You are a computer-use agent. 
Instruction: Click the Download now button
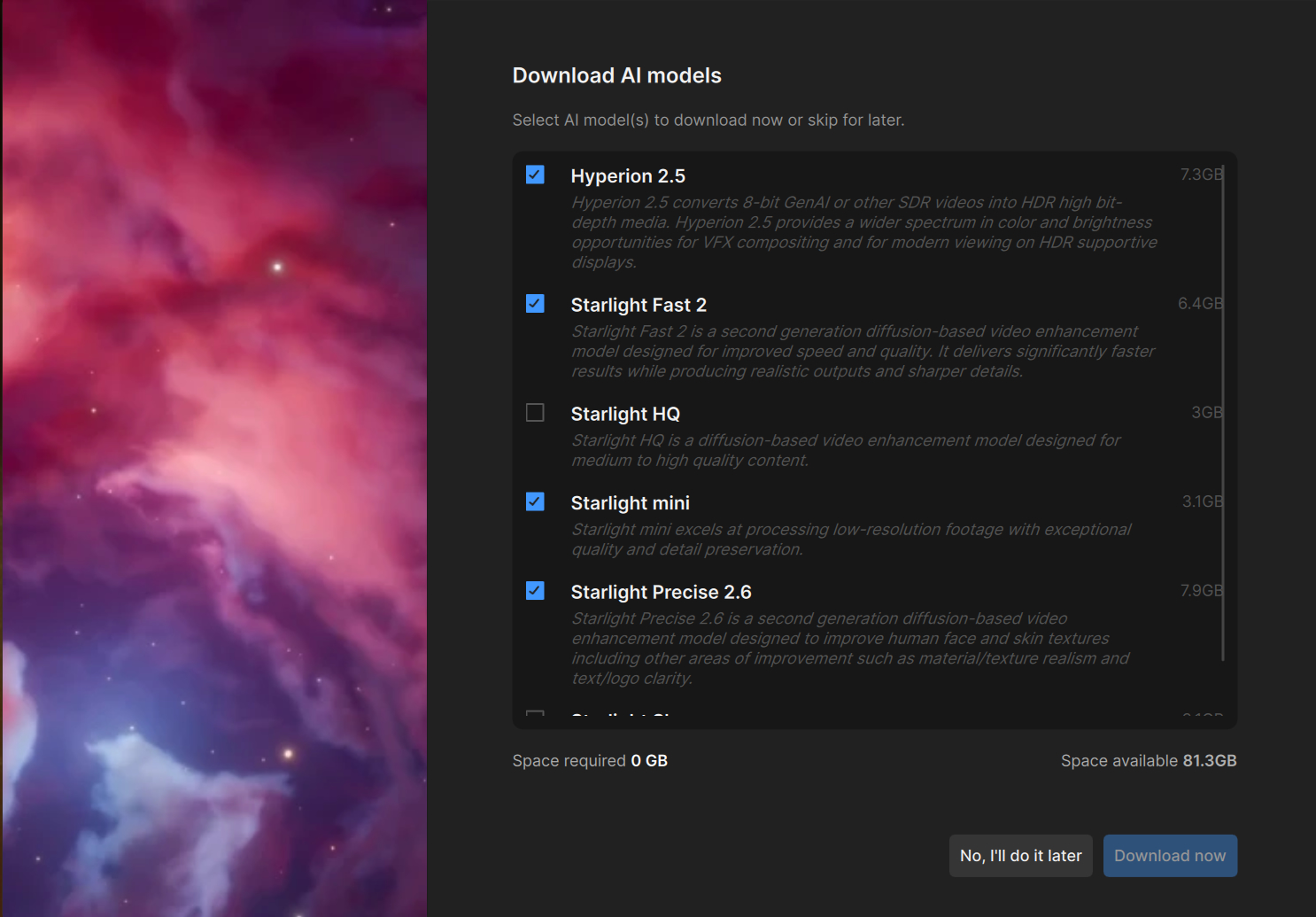click(1170, 856)
